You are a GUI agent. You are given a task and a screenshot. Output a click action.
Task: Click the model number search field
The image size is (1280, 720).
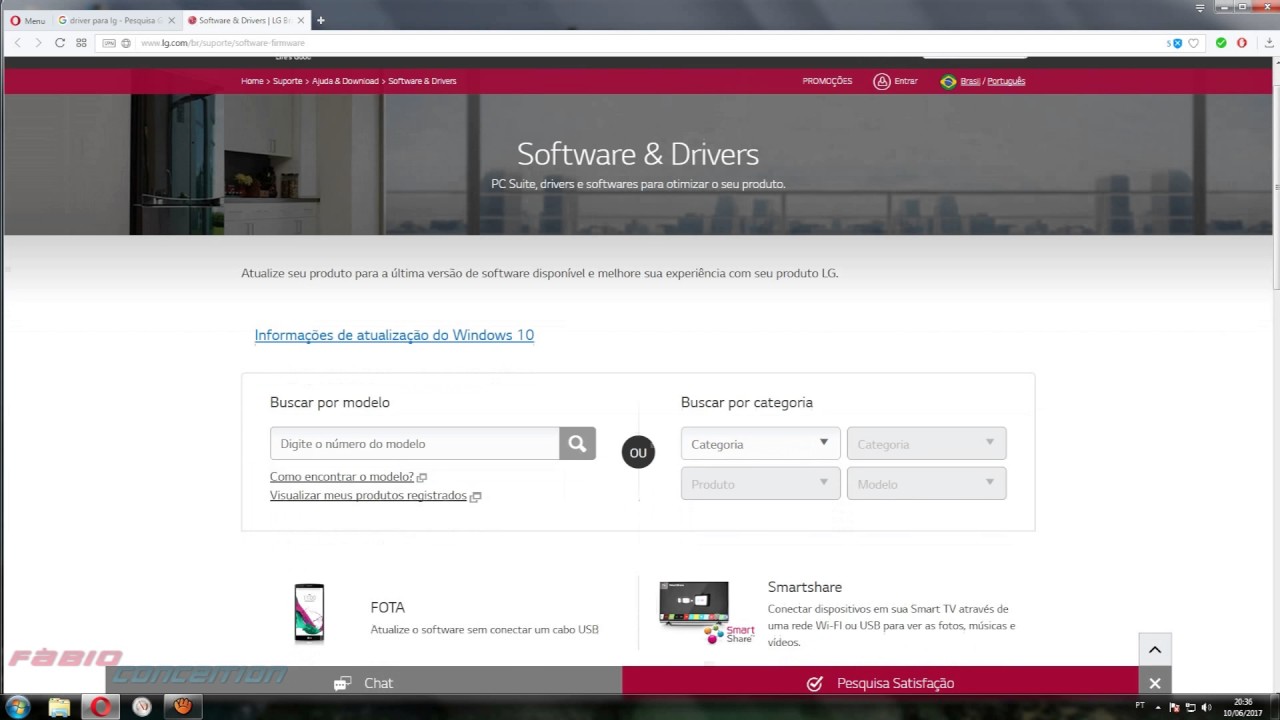click(x=414, y=444)
